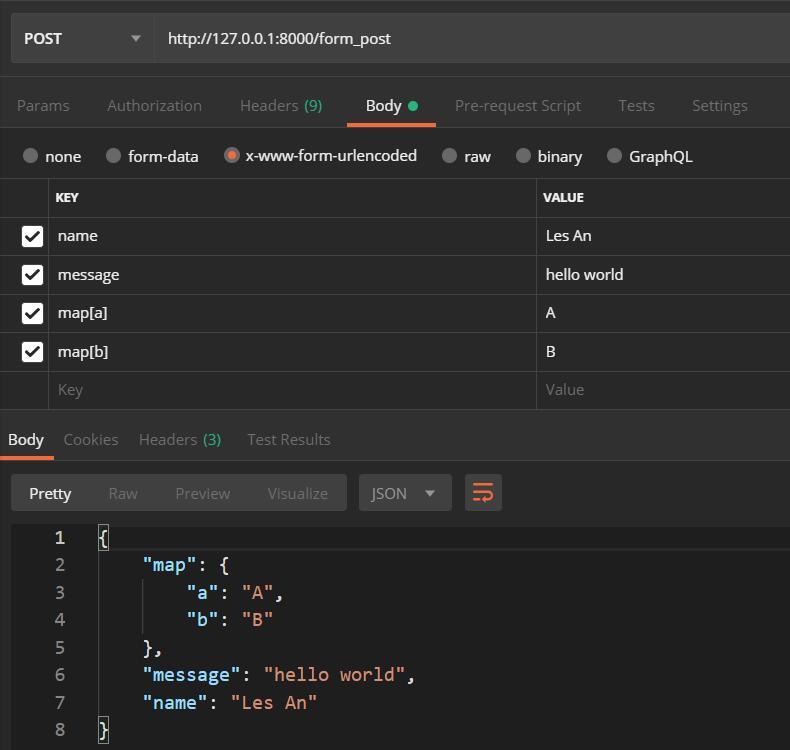Click the request URL field
The image size is (790, 750).
coord(473,39)
